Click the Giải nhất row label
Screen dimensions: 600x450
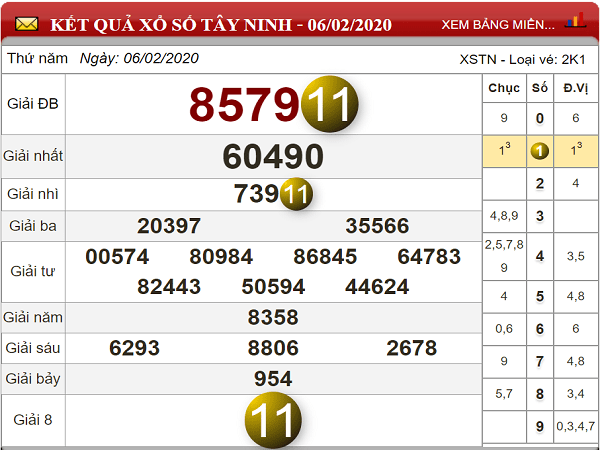tap(33, 156)
